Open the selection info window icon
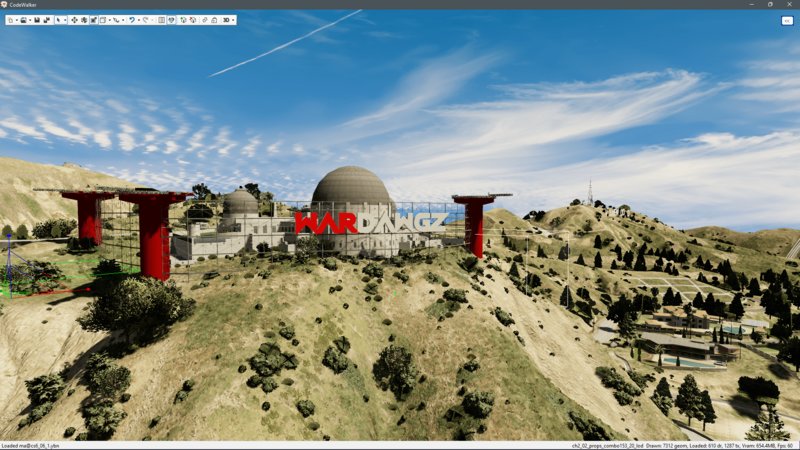Viewport: 800px width, 450px height. pos(162,20)
